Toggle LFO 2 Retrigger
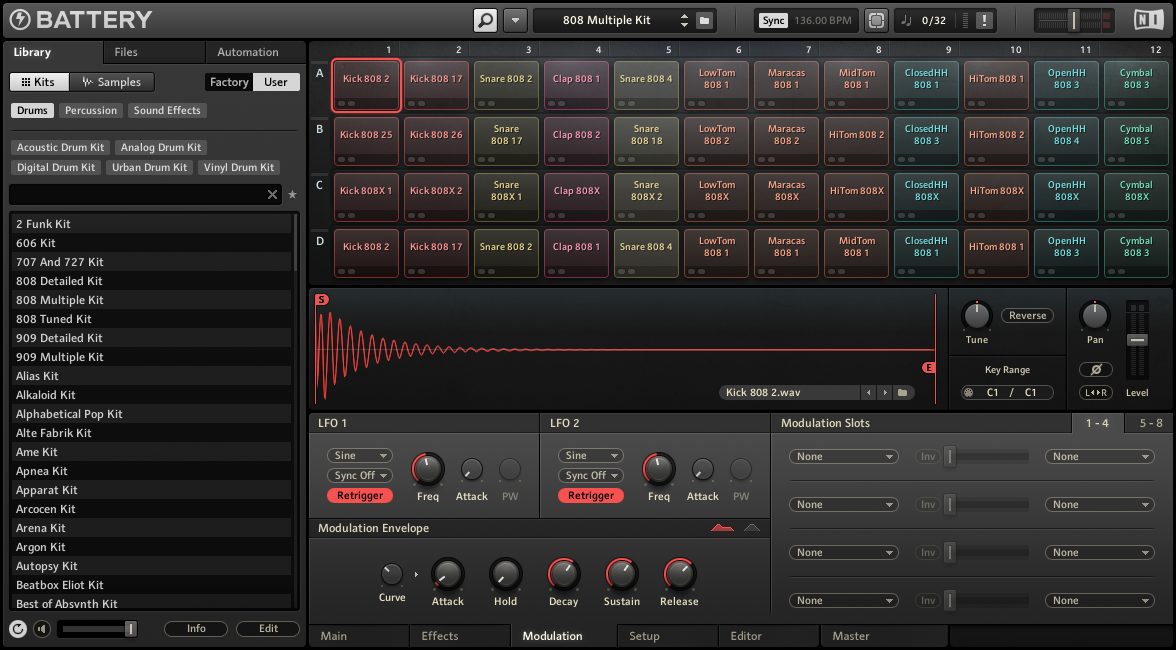This screenshot has width=1176, height=650. (x=590, y=496)
